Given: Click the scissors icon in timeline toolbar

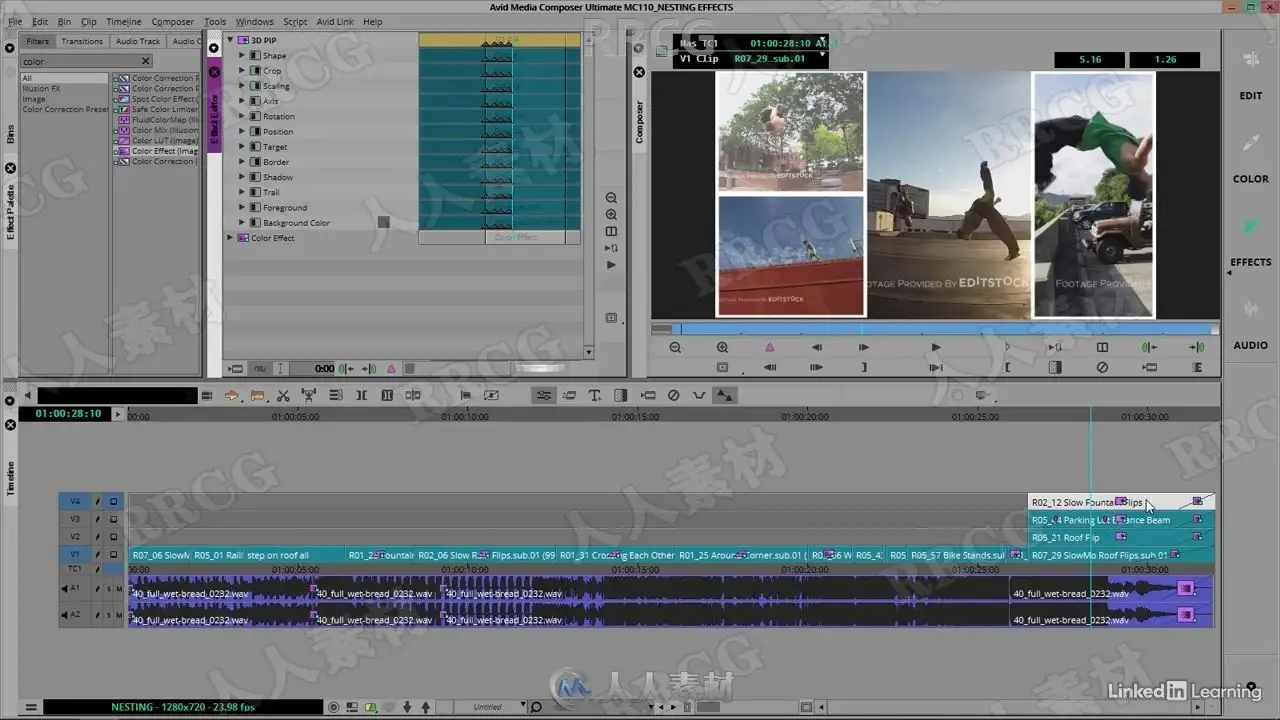Looking at the screenshot, I should pos(283,396).
